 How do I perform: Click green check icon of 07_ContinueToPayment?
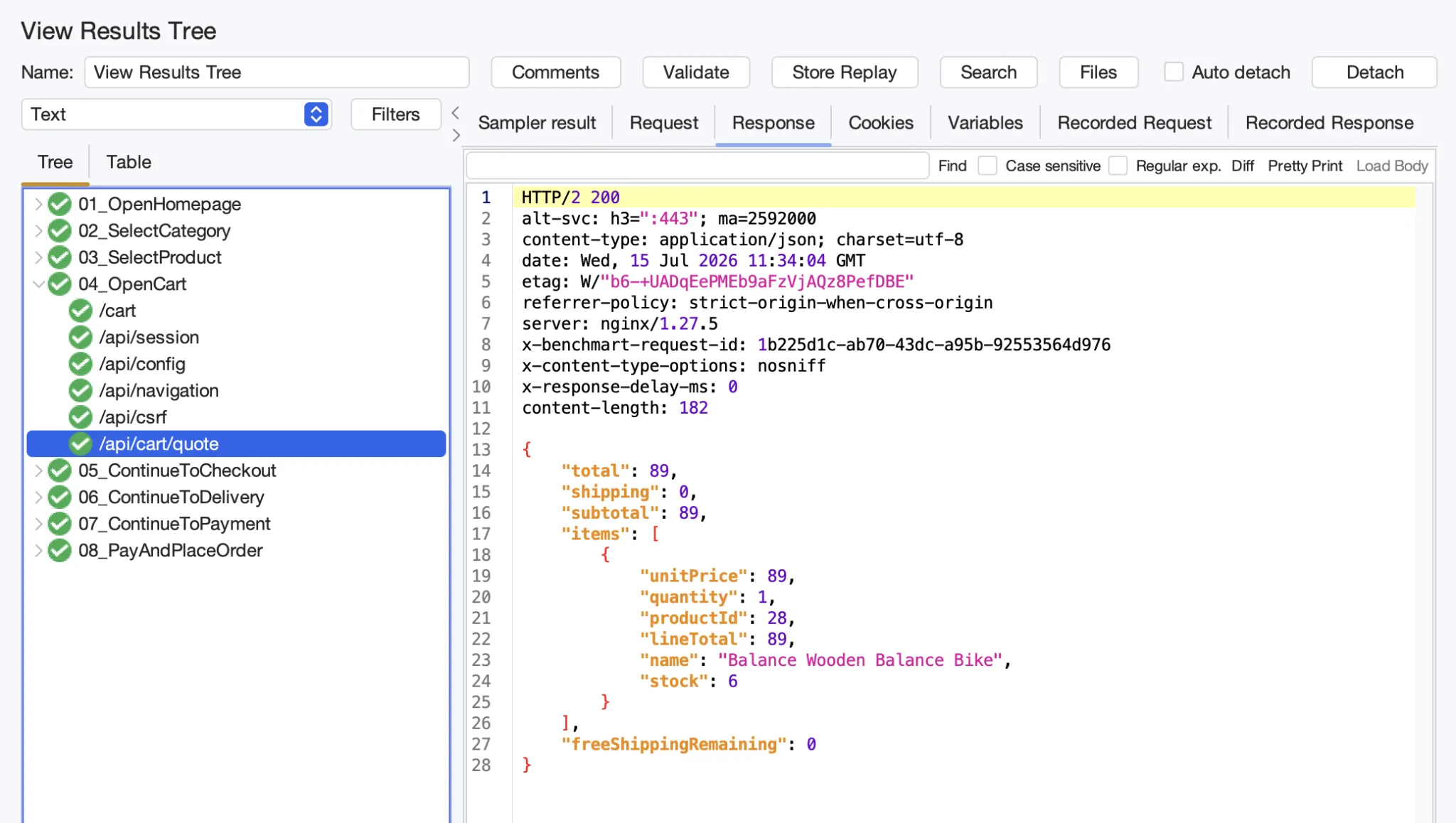pyautogui.click(x=60, y=524)
